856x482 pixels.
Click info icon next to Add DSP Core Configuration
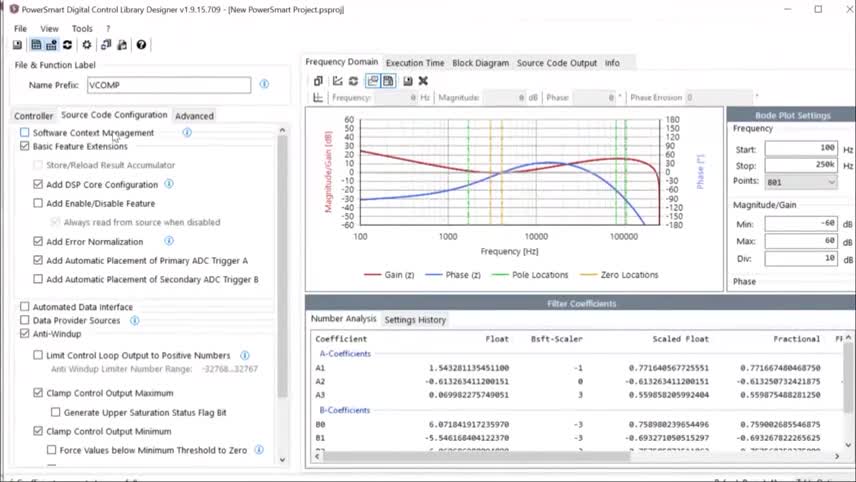[x=169, y=184]
